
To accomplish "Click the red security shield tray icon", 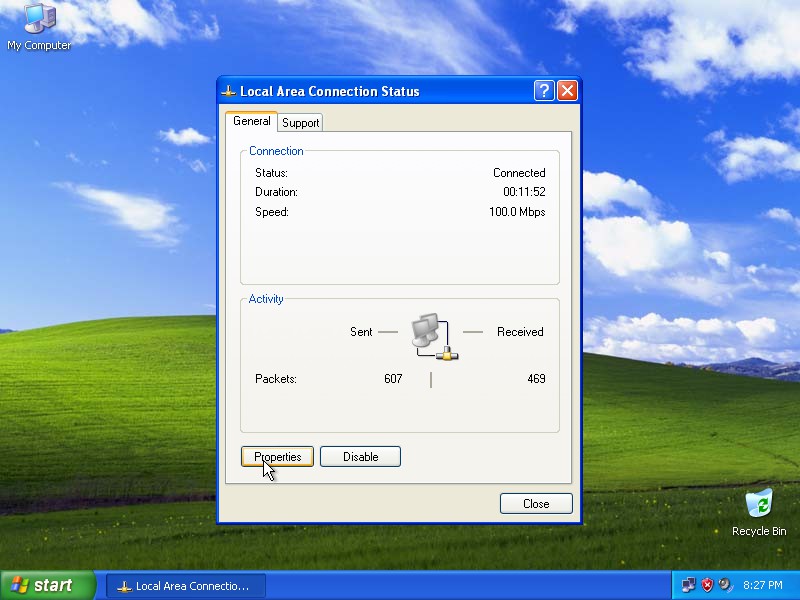I will point(707,585).
